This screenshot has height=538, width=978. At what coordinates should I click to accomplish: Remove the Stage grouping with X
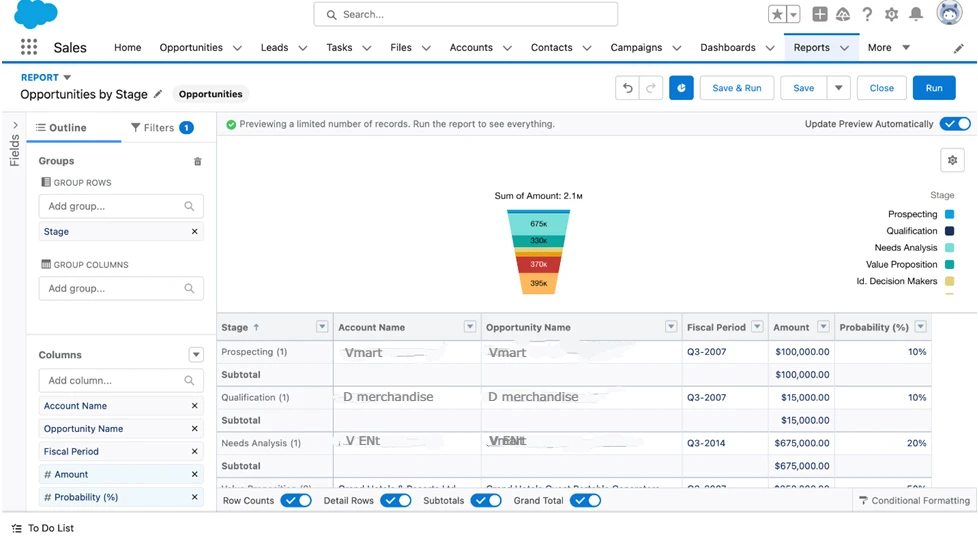click(195, 231)
